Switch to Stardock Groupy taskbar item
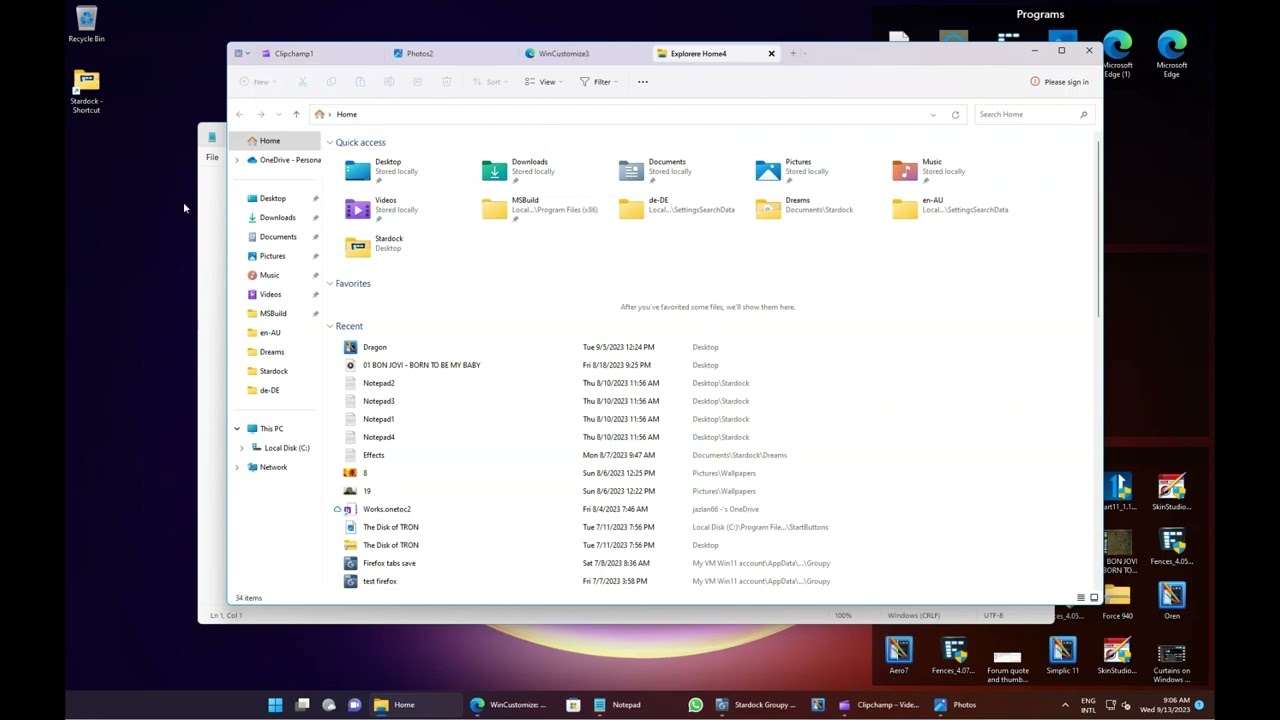 point(756,705)
